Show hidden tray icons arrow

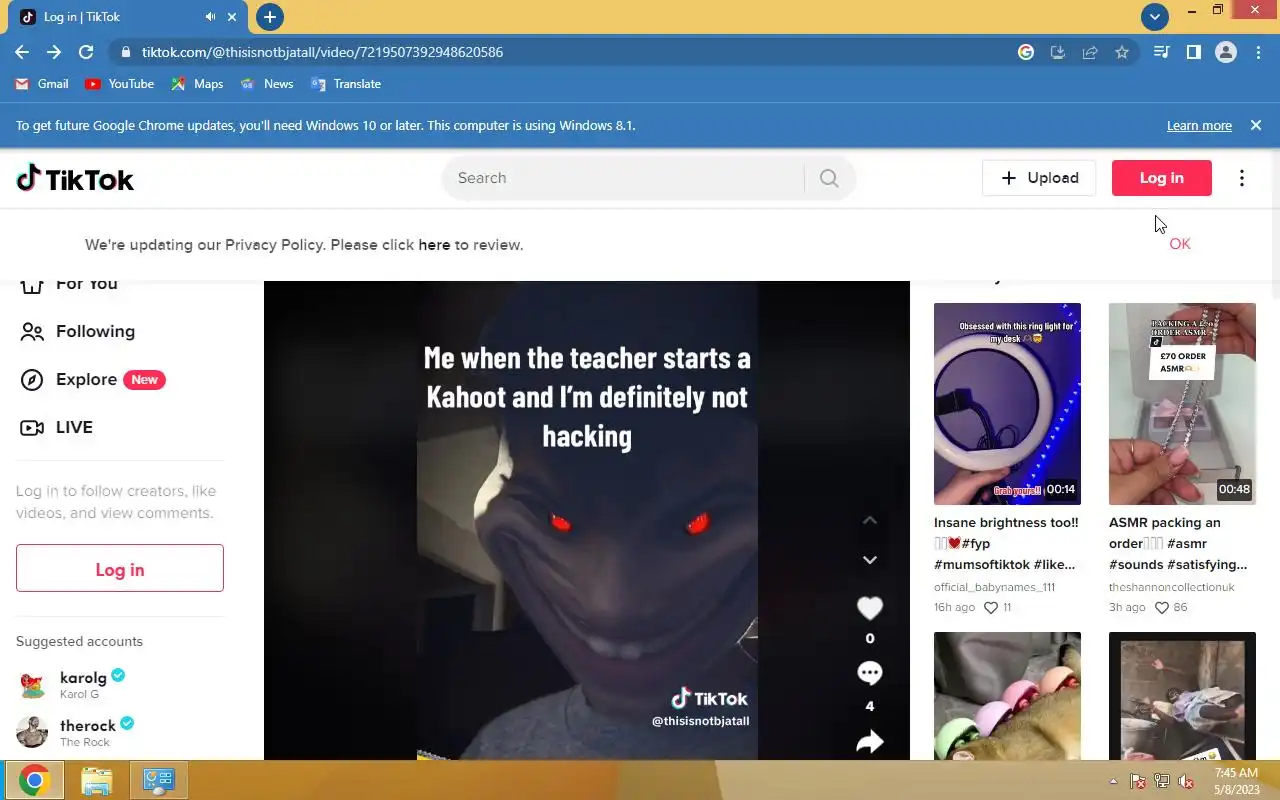pyautogui.click(x=1113, y=781)
